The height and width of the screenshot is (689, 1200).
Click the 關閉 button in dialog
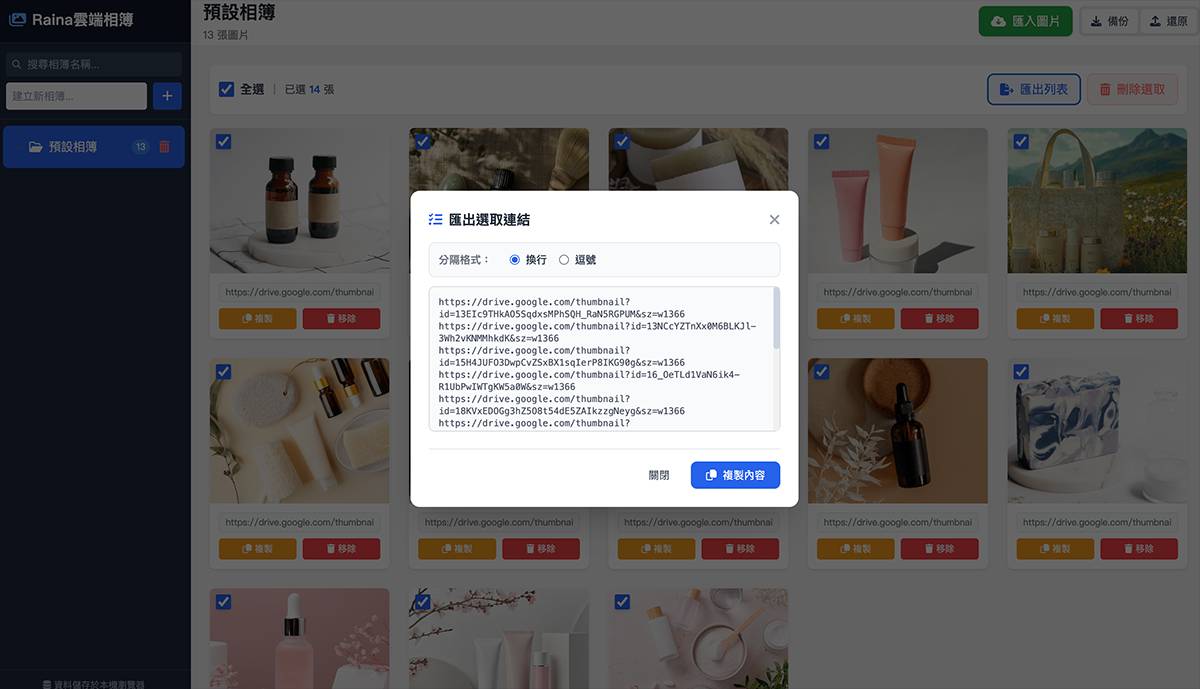coord(658,475)
